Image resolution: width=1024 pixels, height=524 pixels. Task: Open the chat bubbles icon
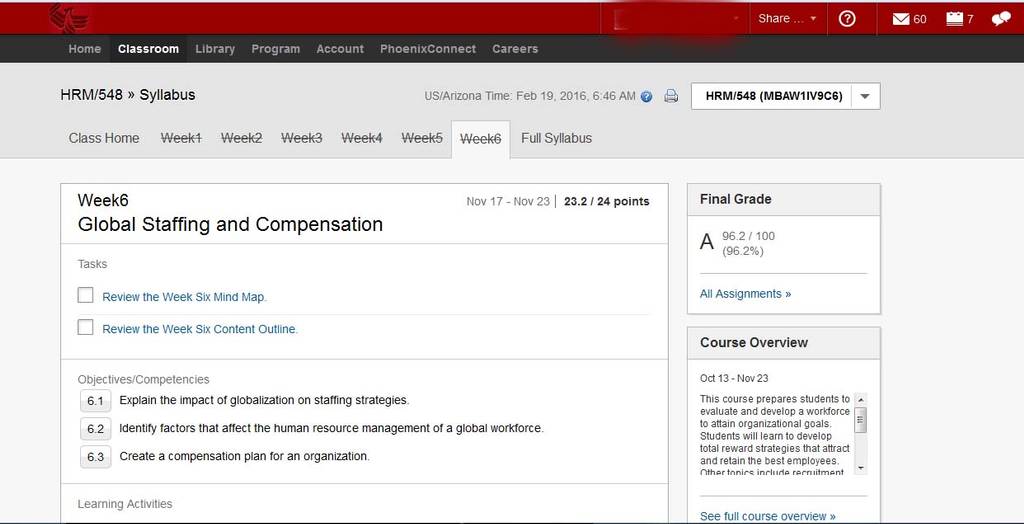(1001, 19)
